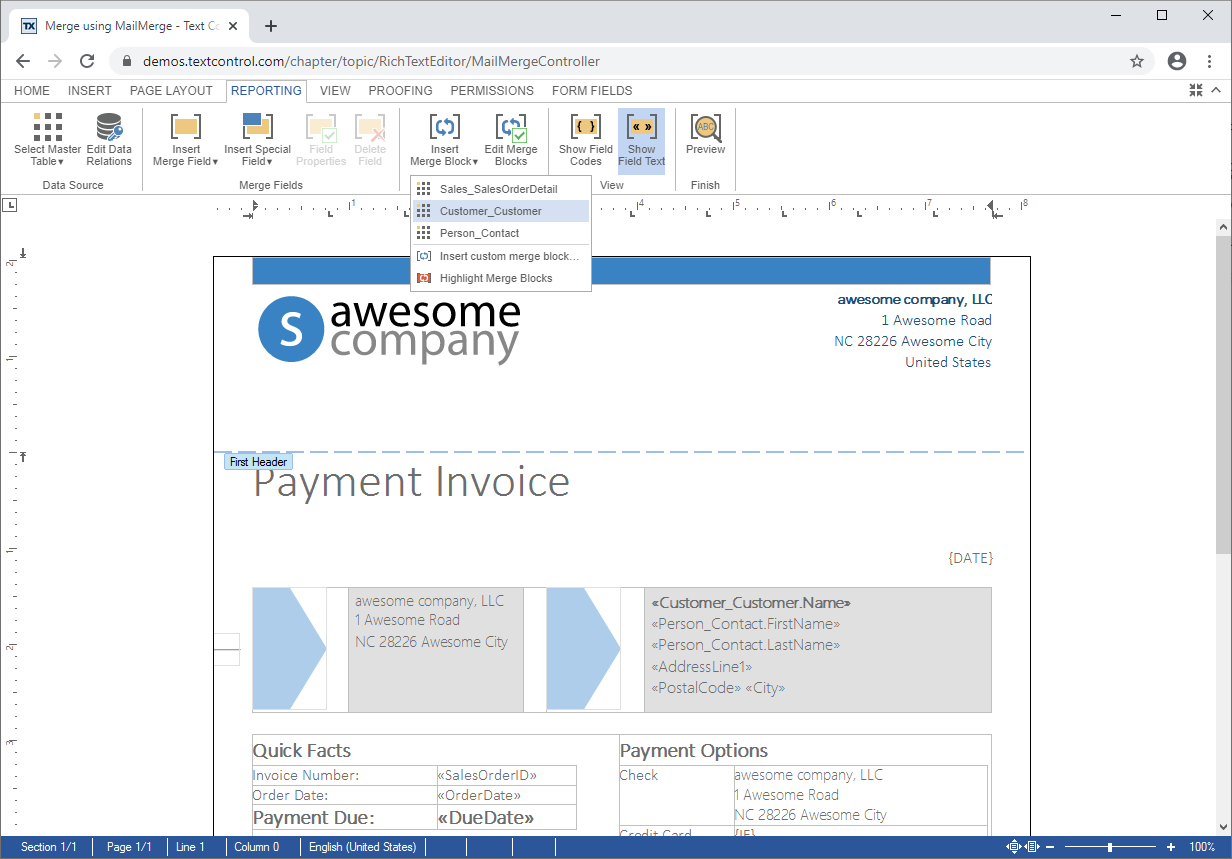1232x859 pixels.
Task: Switch to VIEW ribbon tab
Action: tap(335, 90)
